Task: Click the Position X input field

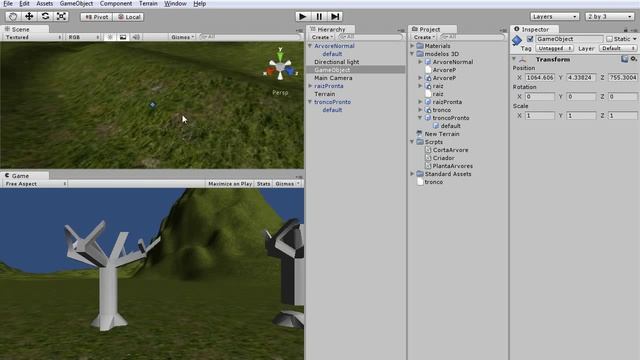Action: click(x=540, y=78)
